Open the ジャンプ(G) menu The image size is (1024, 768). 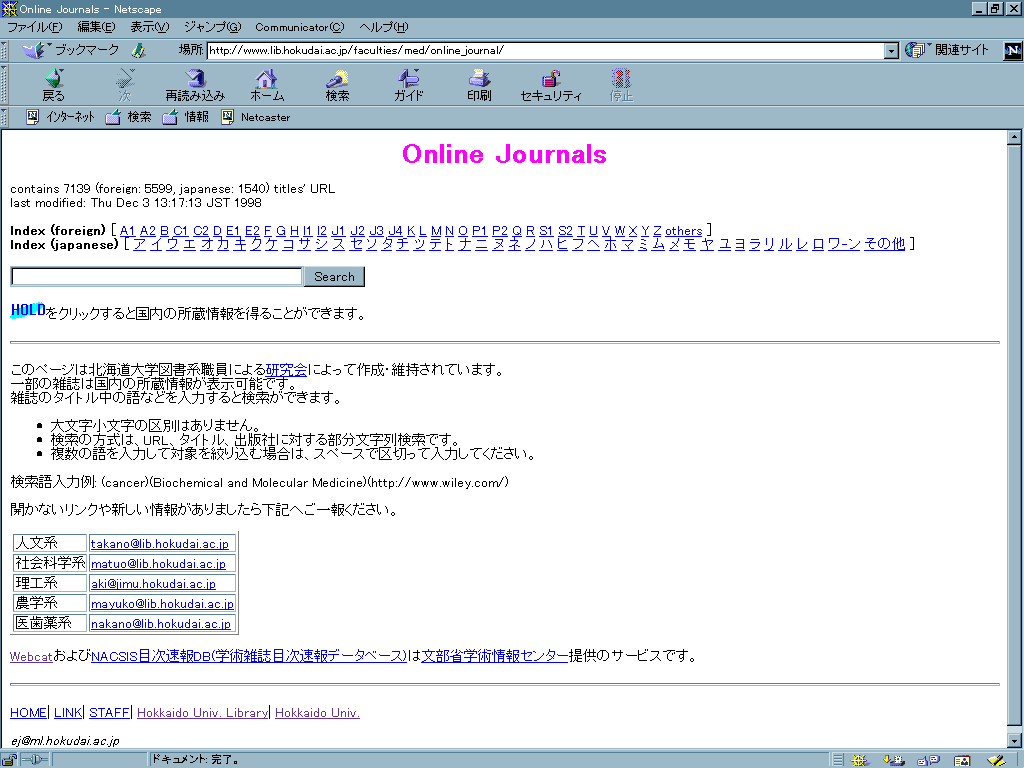click(213, 27)
